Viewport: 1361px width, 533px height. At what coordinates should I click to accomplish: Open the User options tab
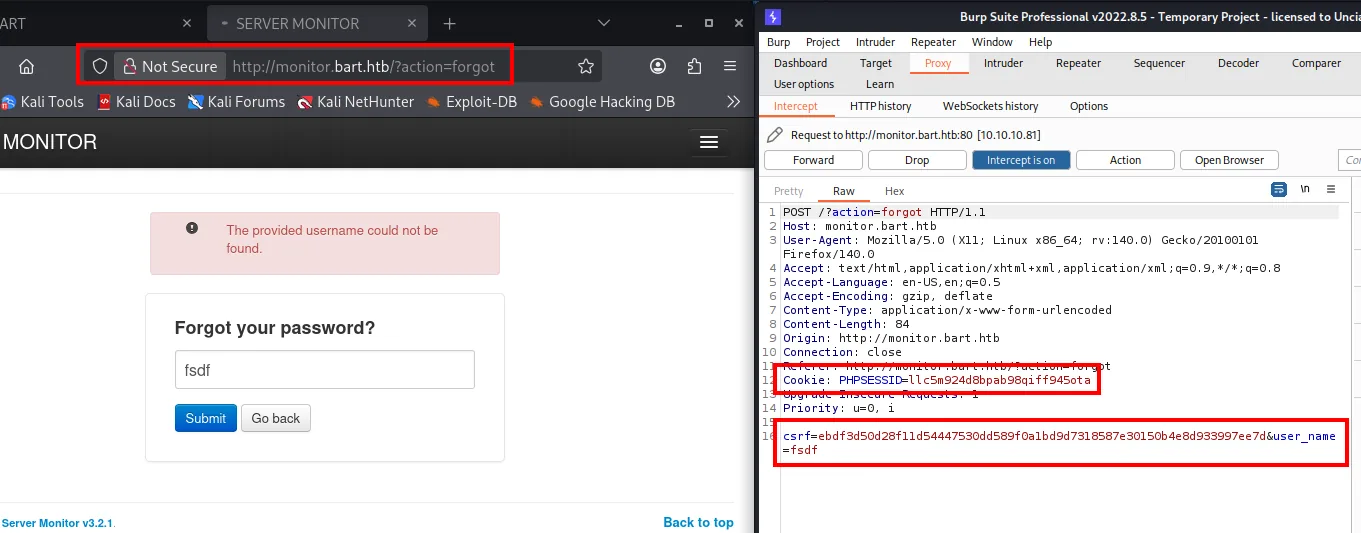(x=803, y=84)
